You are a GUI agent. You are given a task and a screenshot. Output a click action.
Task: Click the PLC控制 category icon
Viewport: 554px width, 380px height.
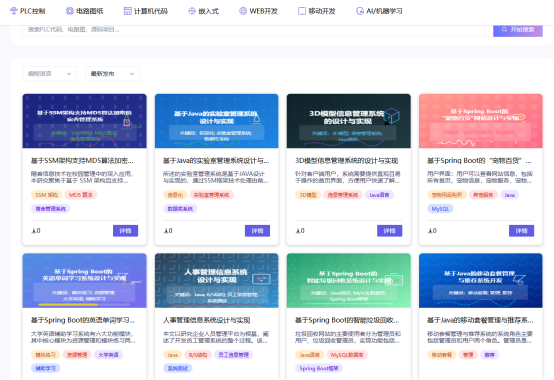click(13, 11)
